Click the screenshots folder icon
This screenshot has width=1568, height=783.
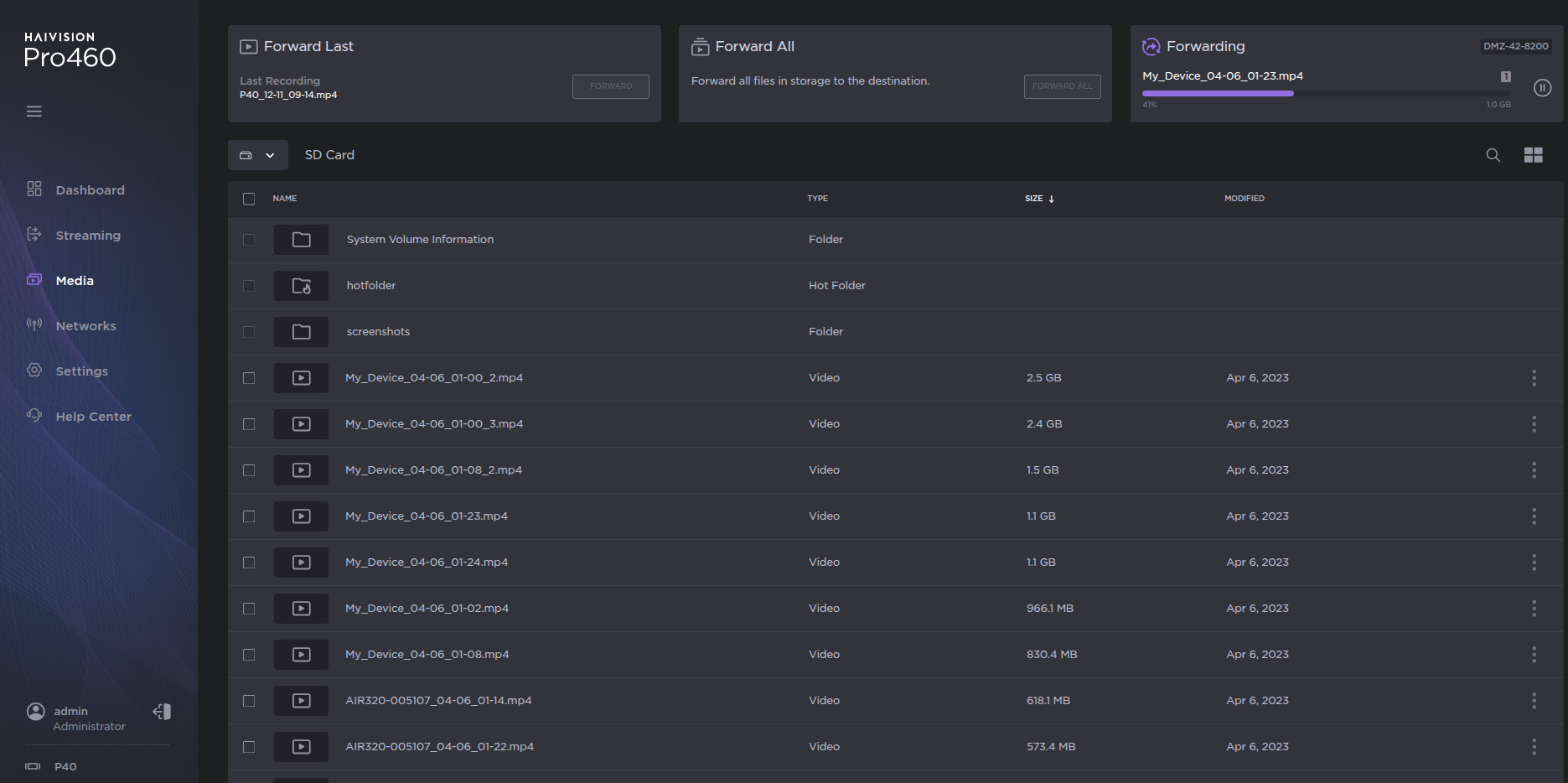301,332
